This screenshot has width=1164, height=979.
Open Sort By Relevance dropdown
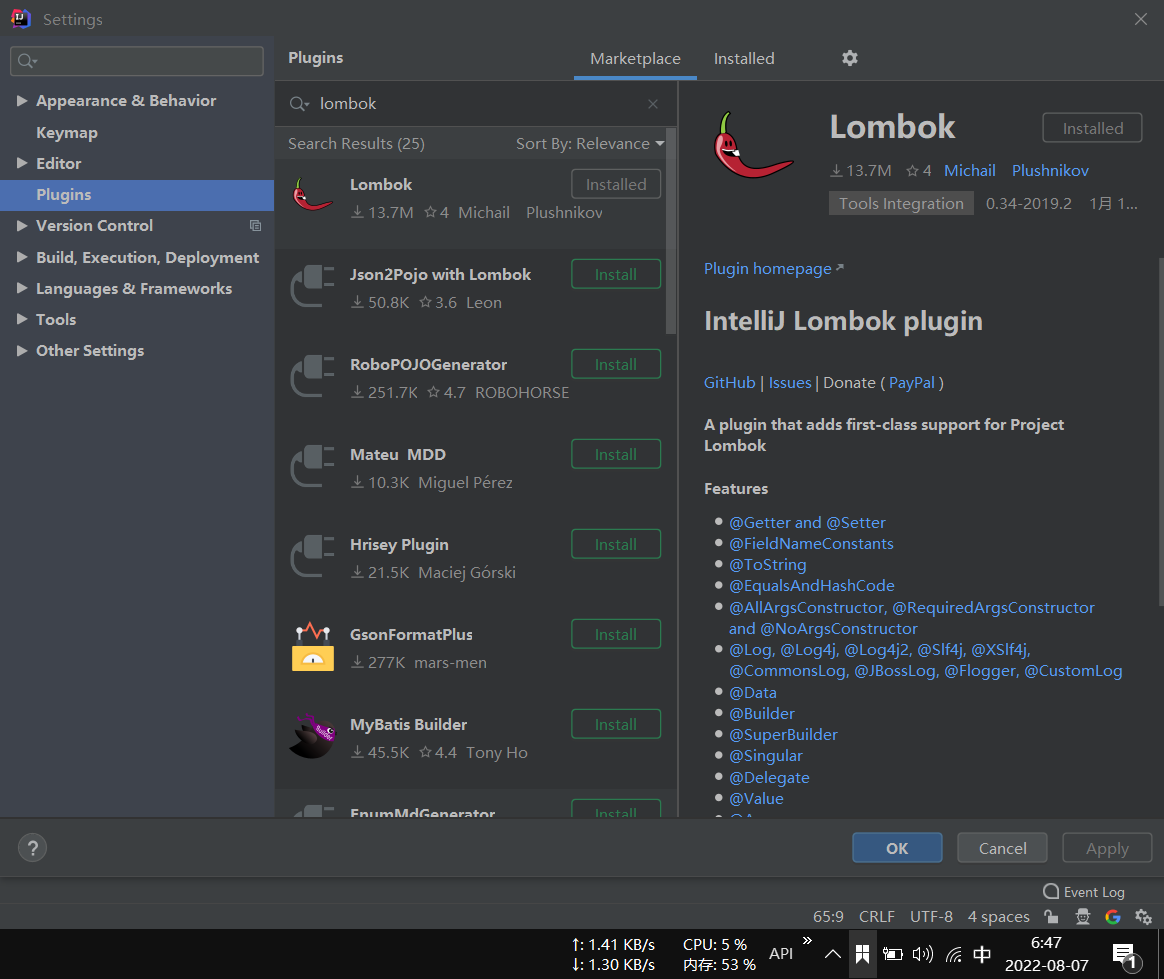coord(589,143)
